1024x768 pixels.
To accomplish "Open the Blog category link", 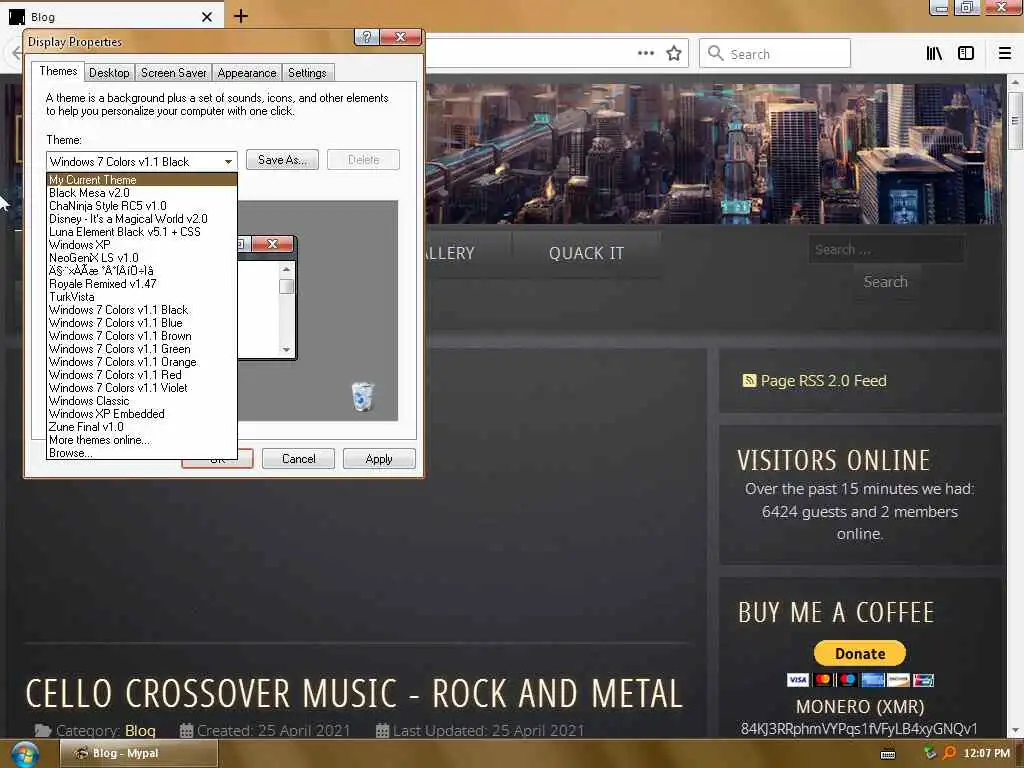I will pyautogui.click(x=140, y=731).
